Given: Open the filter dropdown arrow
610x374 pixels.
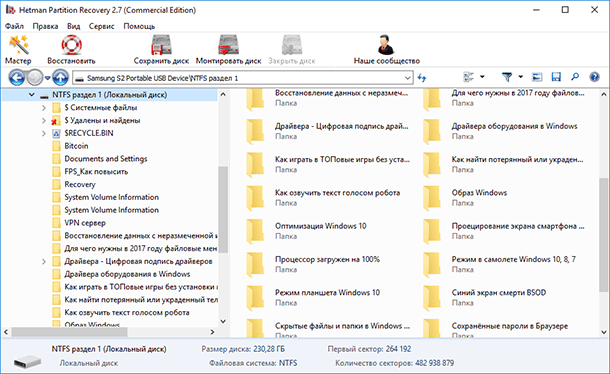Looking at the screenshot, I should [x=520, y=77].
